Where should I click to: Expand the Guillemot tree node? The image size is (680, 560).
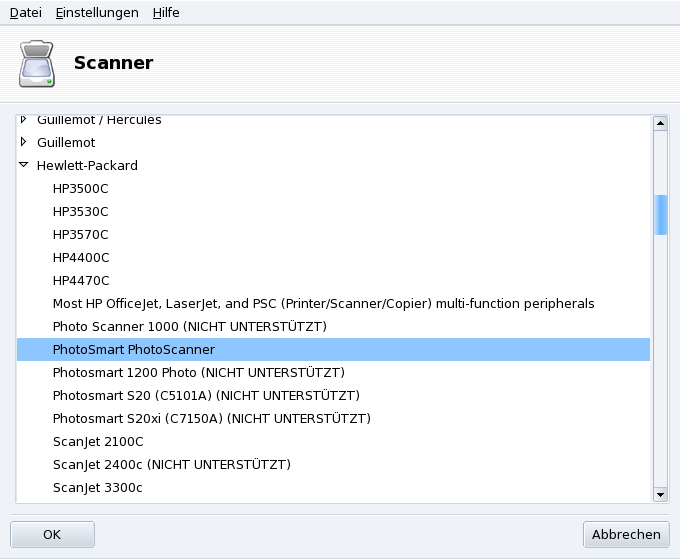tap(24, 142)
